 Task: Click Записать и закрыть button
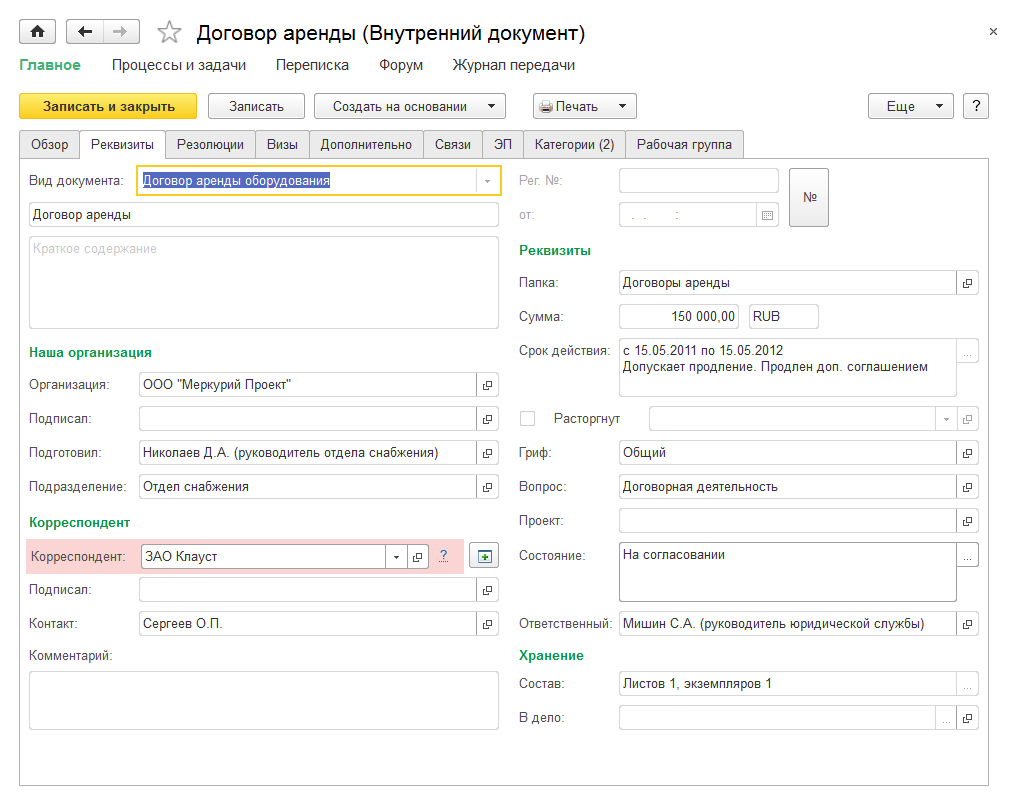[x=109, y=106]
